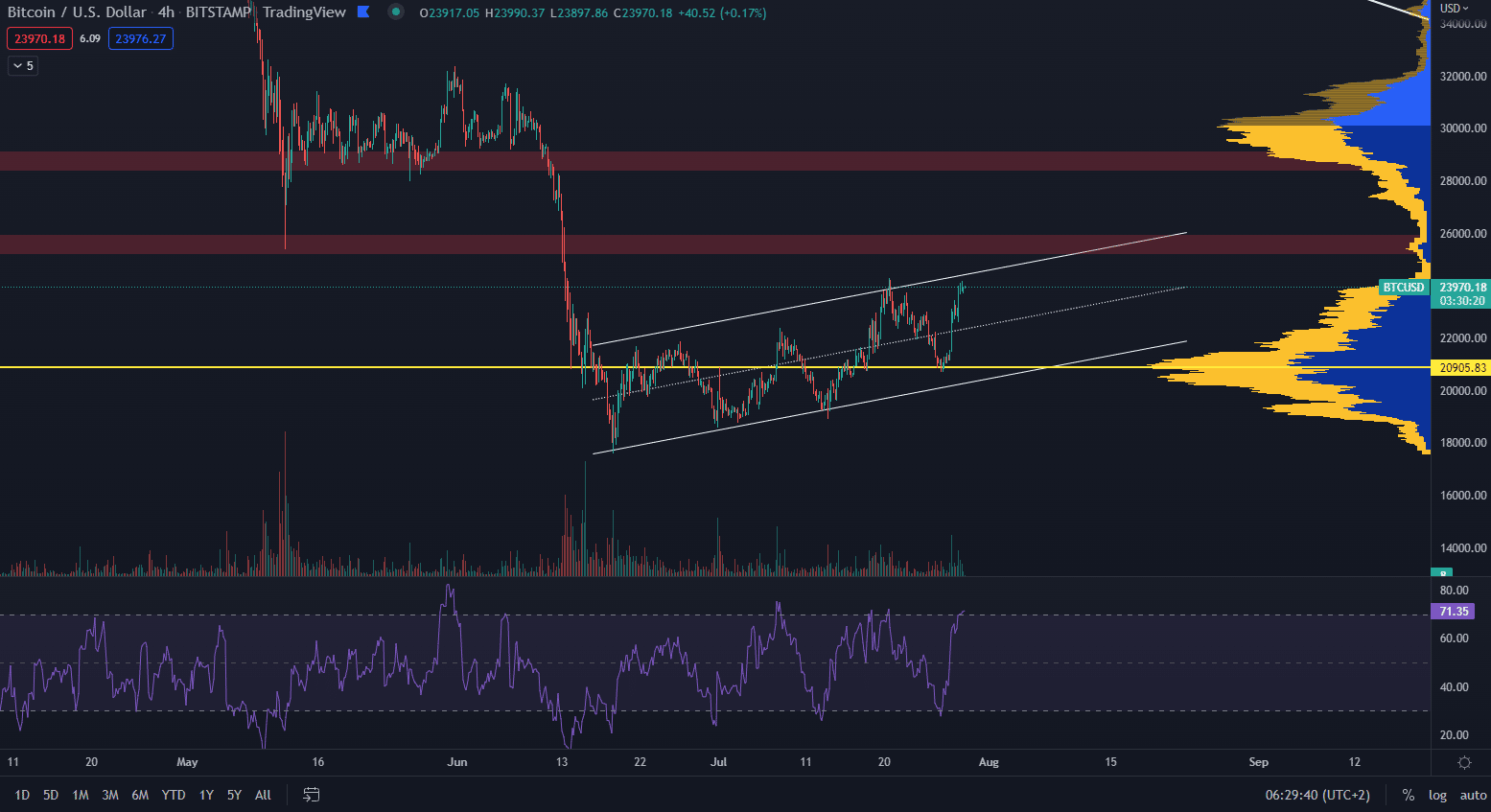Image resolution: width=1491 pixels, height=812 pixels.
Task: Select the YTD time range
Action: coord(174,795)
